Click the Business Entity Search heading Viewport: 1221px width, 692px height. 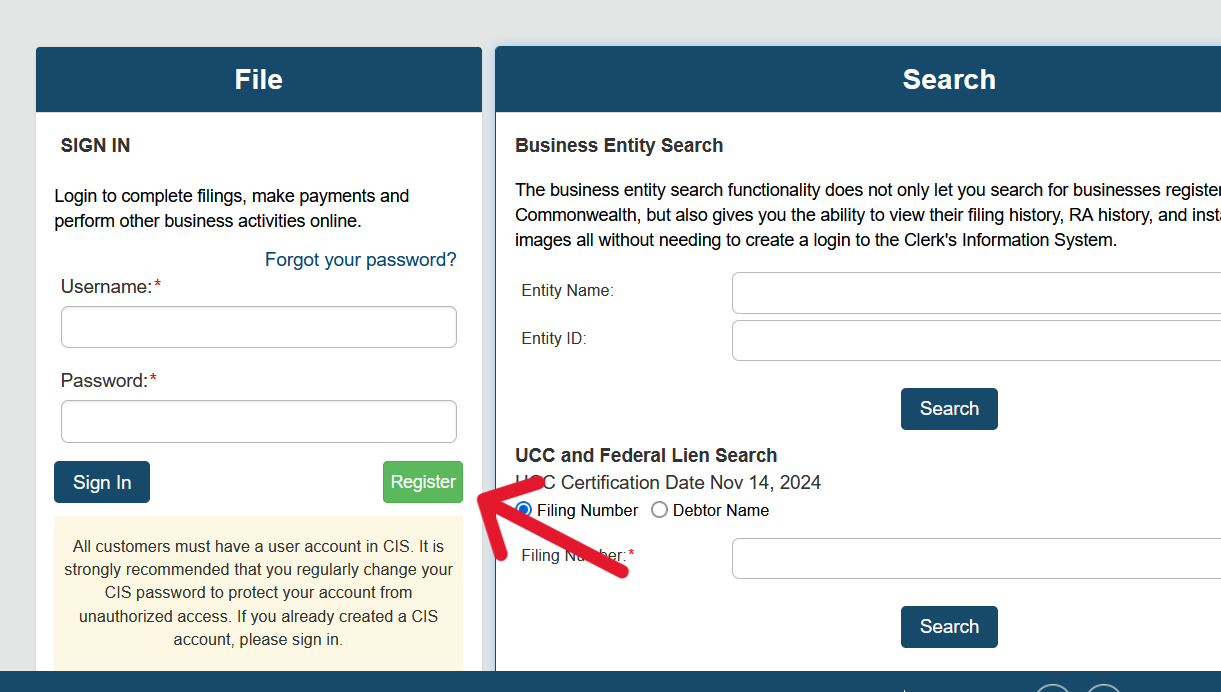tap(619, 146)
